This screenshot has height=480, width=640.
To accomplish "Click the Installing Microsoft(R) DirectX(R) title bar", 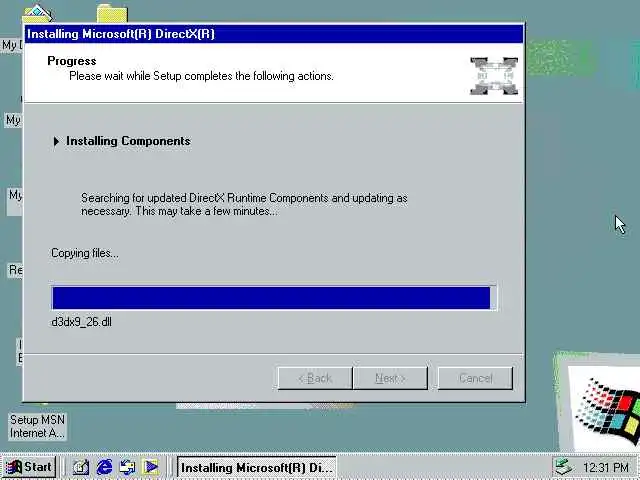I will [274, 34].
